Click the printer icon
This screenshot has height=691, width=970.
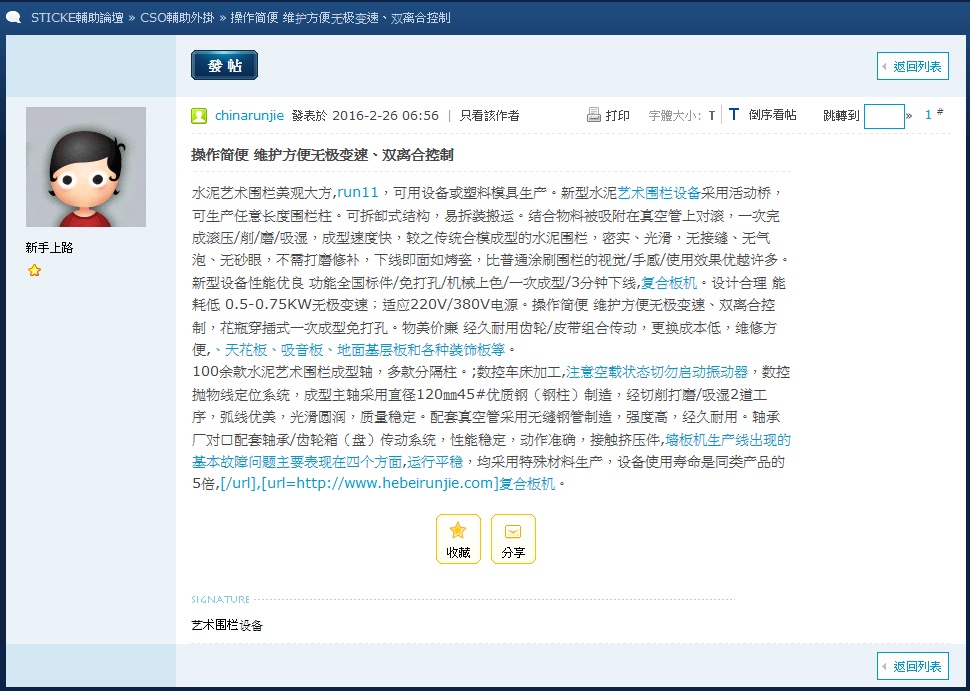coord(594,115)
